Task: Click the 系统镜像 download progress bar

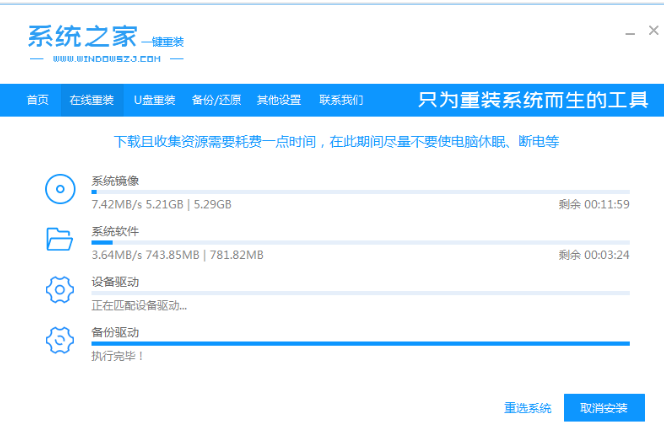Action: [x=360, y=191]
